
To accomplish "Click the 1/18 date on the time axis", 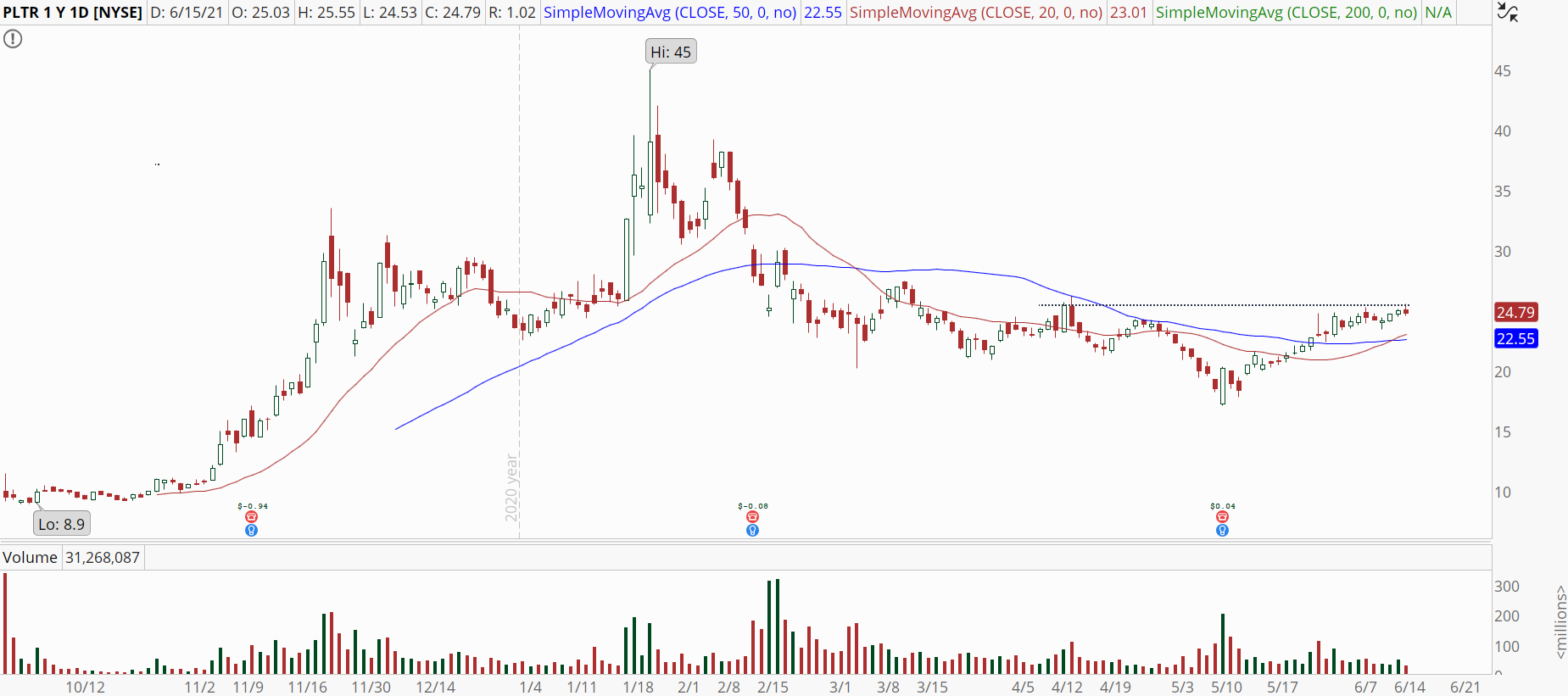I will [638, 687].
